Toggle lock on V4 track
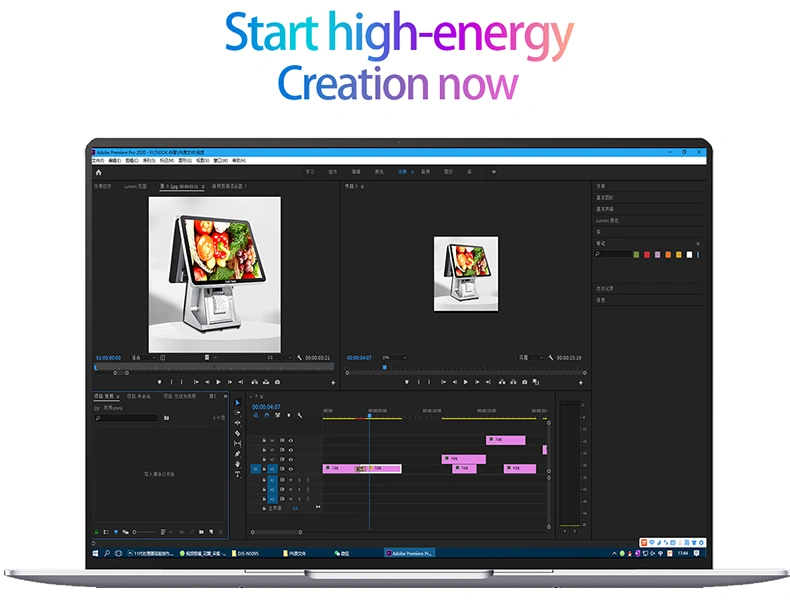The height and width of the screenshot is (603, 790). [264, 440]
